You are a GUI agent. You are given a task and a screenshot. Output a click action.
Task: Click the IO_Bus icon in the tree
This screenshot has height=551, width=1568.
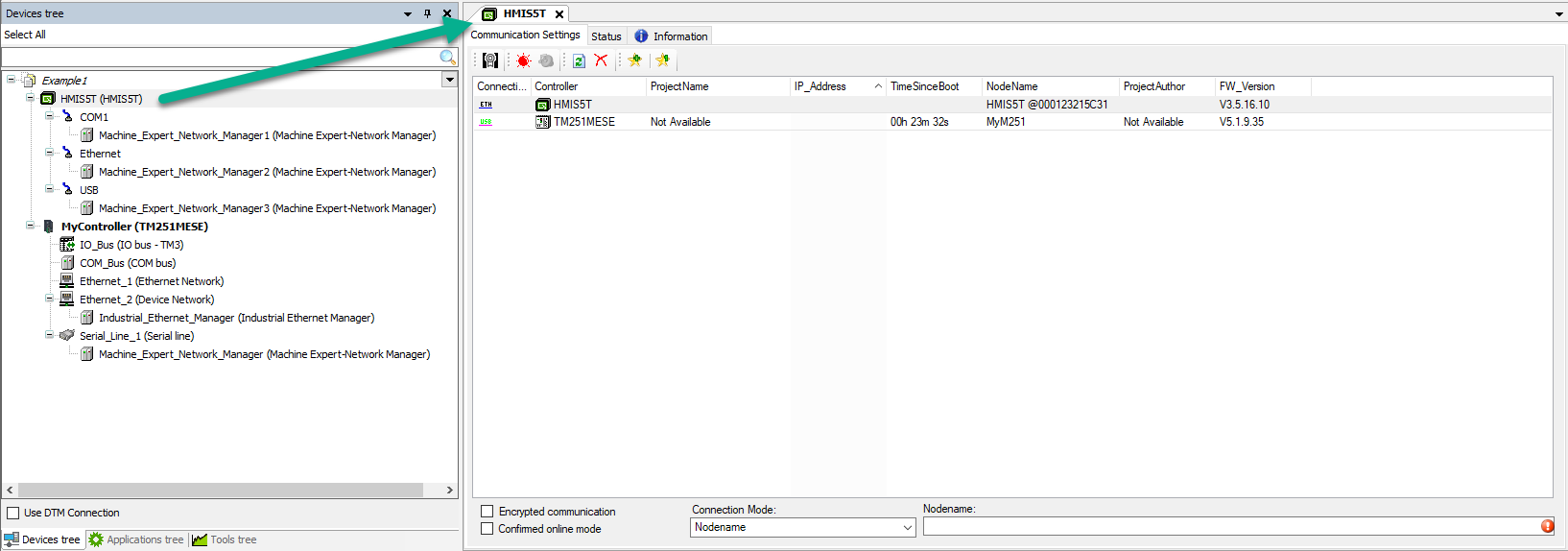point(67,245)
